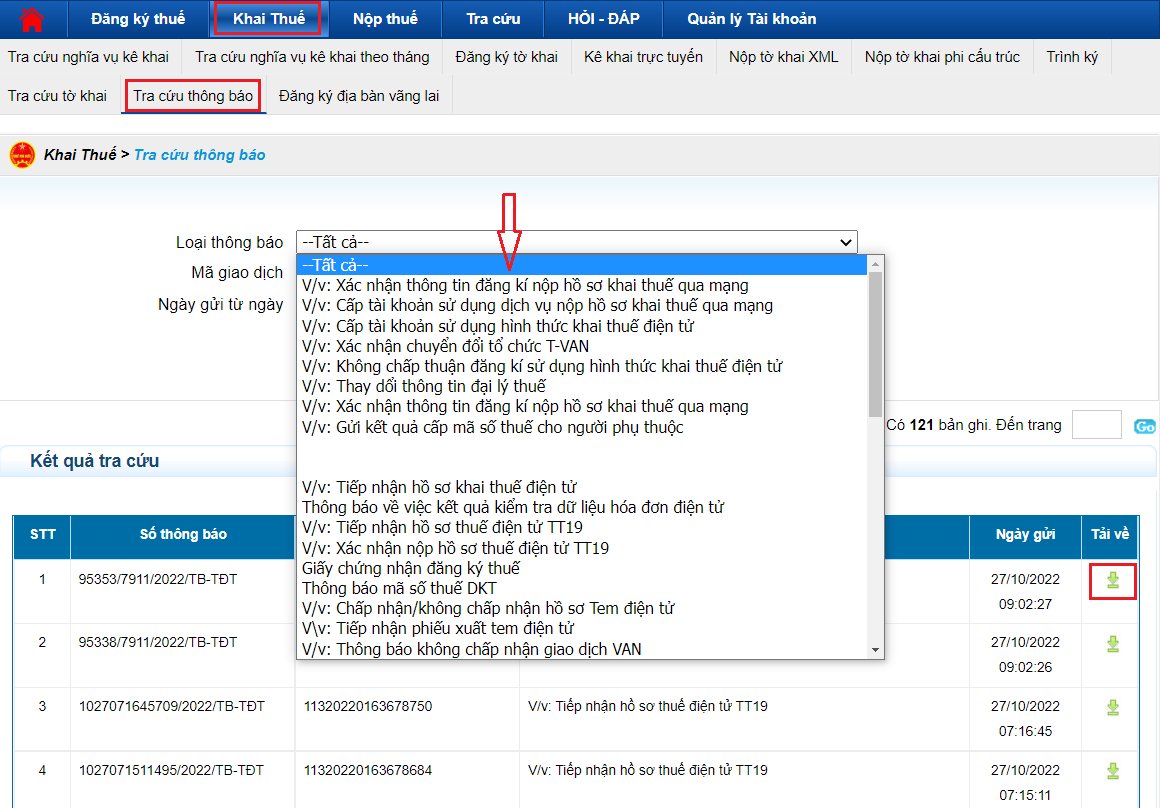Click notification number 1027071511495/2022/TB-TĐT

(x=171, y=770)
